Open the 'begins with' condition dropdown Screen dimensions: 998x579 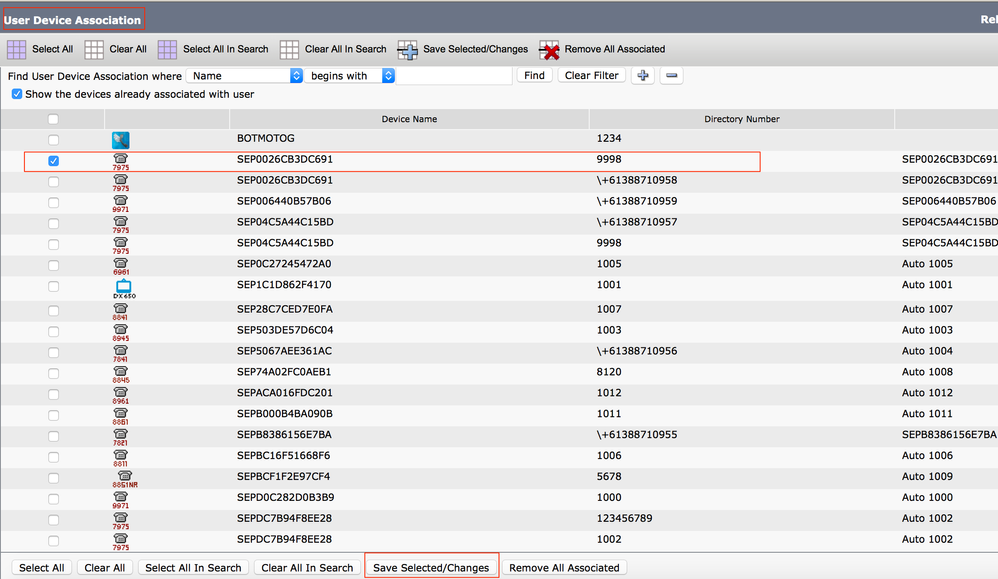point(350,76)
